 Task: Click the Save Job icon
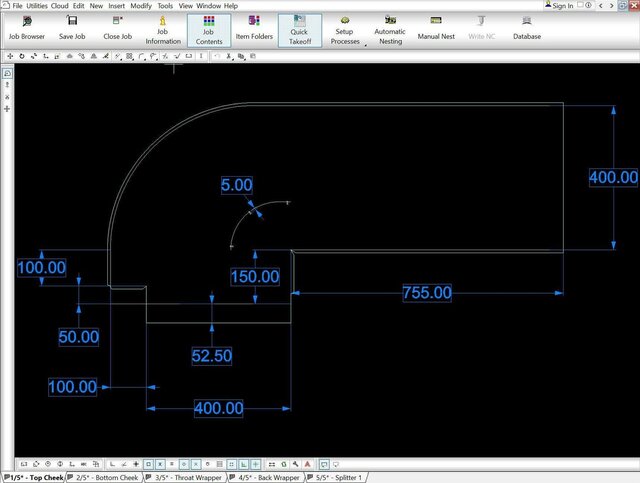point(73,27)
